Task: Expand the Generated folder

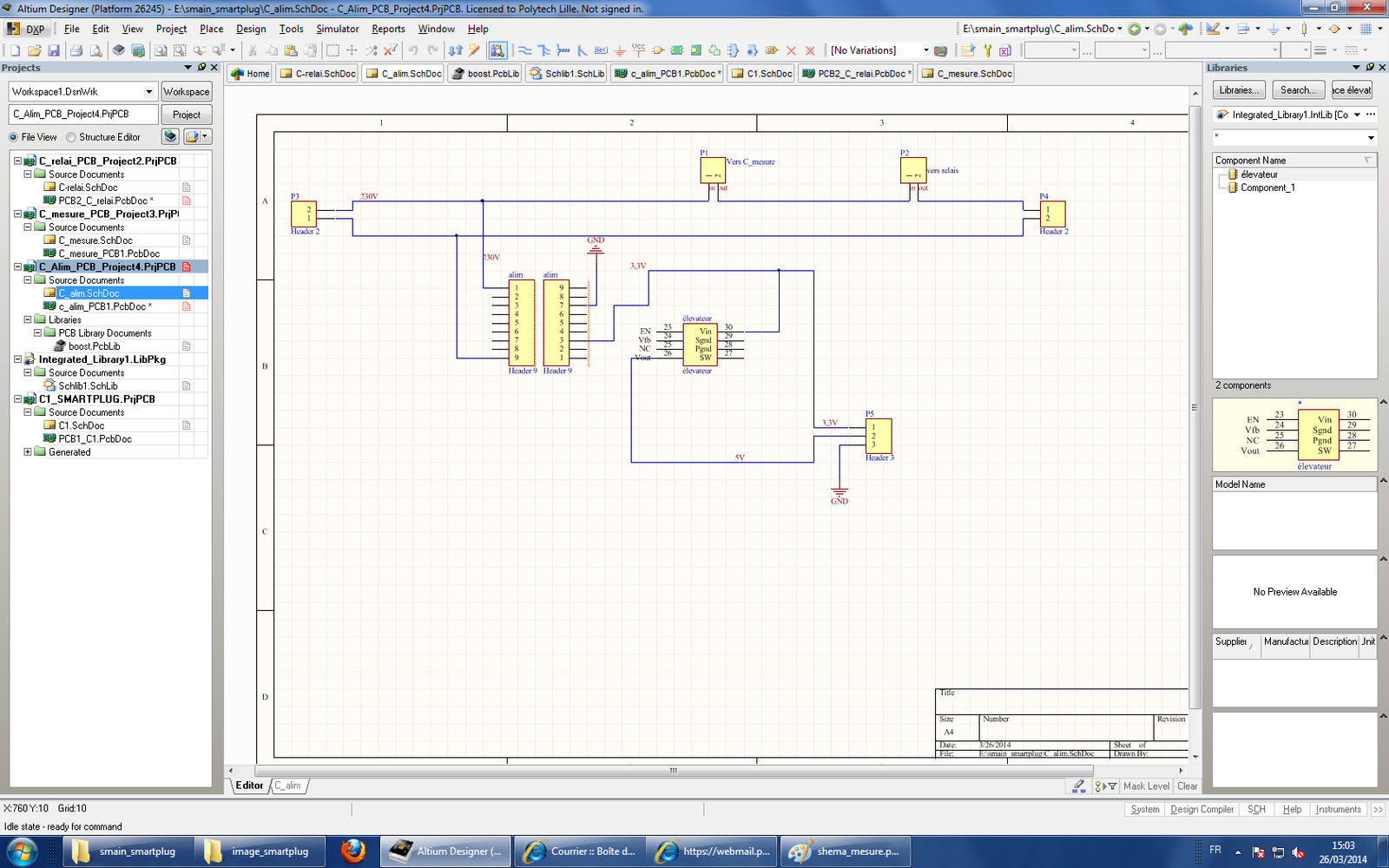Action: coord(28,452)
